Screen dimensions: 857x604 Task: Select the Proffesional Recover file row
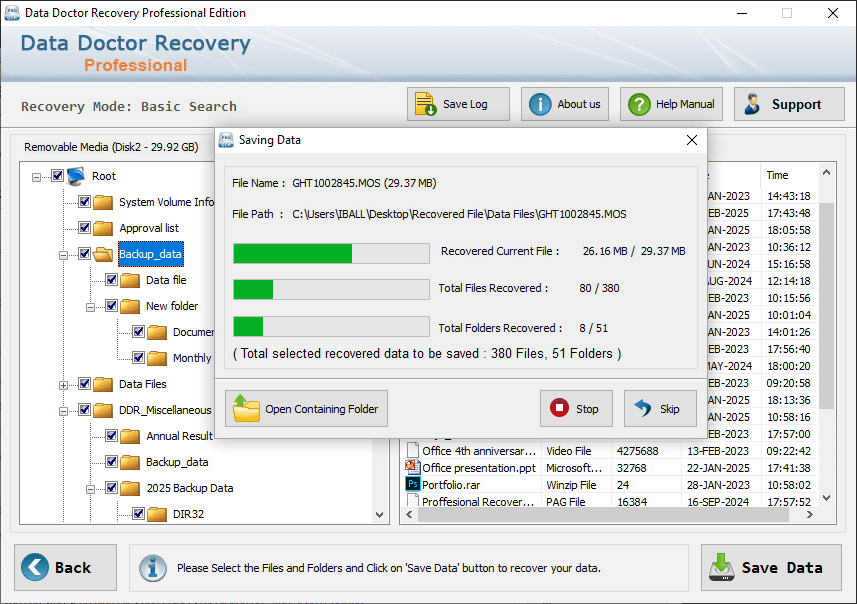click(x=610, y=502)
